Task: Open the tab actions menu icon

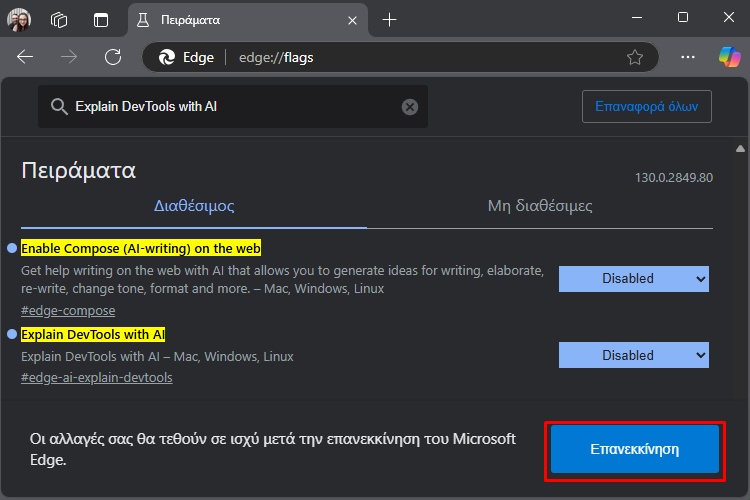Action: pyautogui.click(x=101, y=20)
